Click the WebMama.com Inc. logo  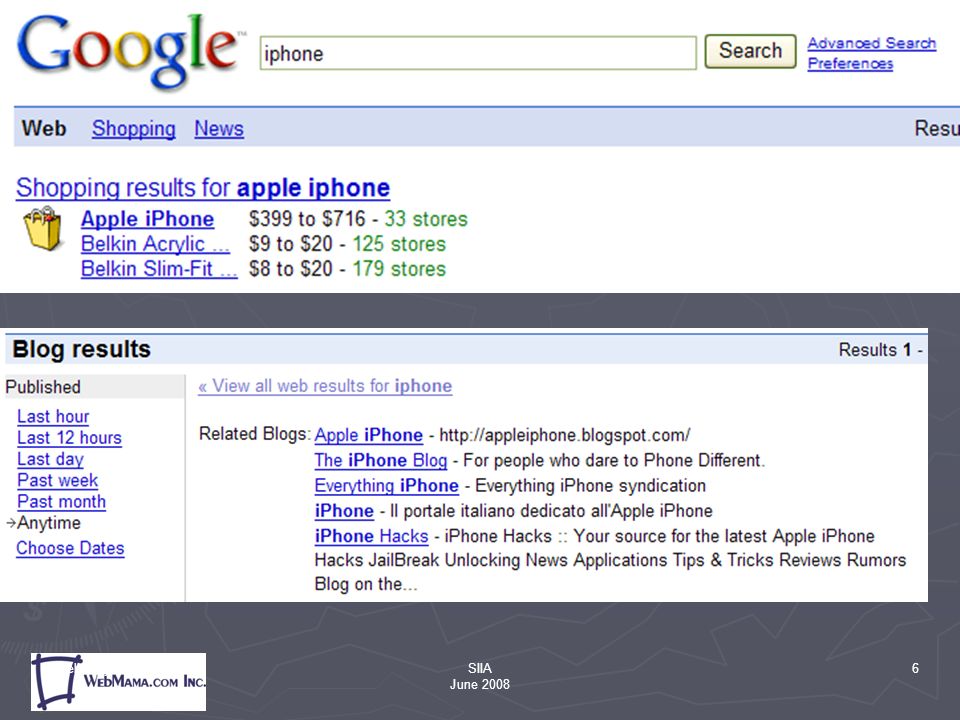(x=119, y=681)
